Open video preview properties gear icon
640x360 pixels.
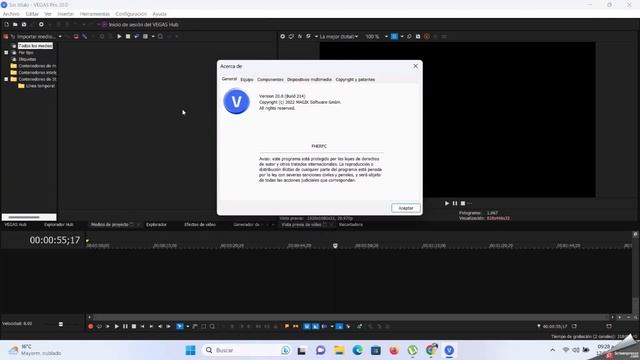point(282,36)
